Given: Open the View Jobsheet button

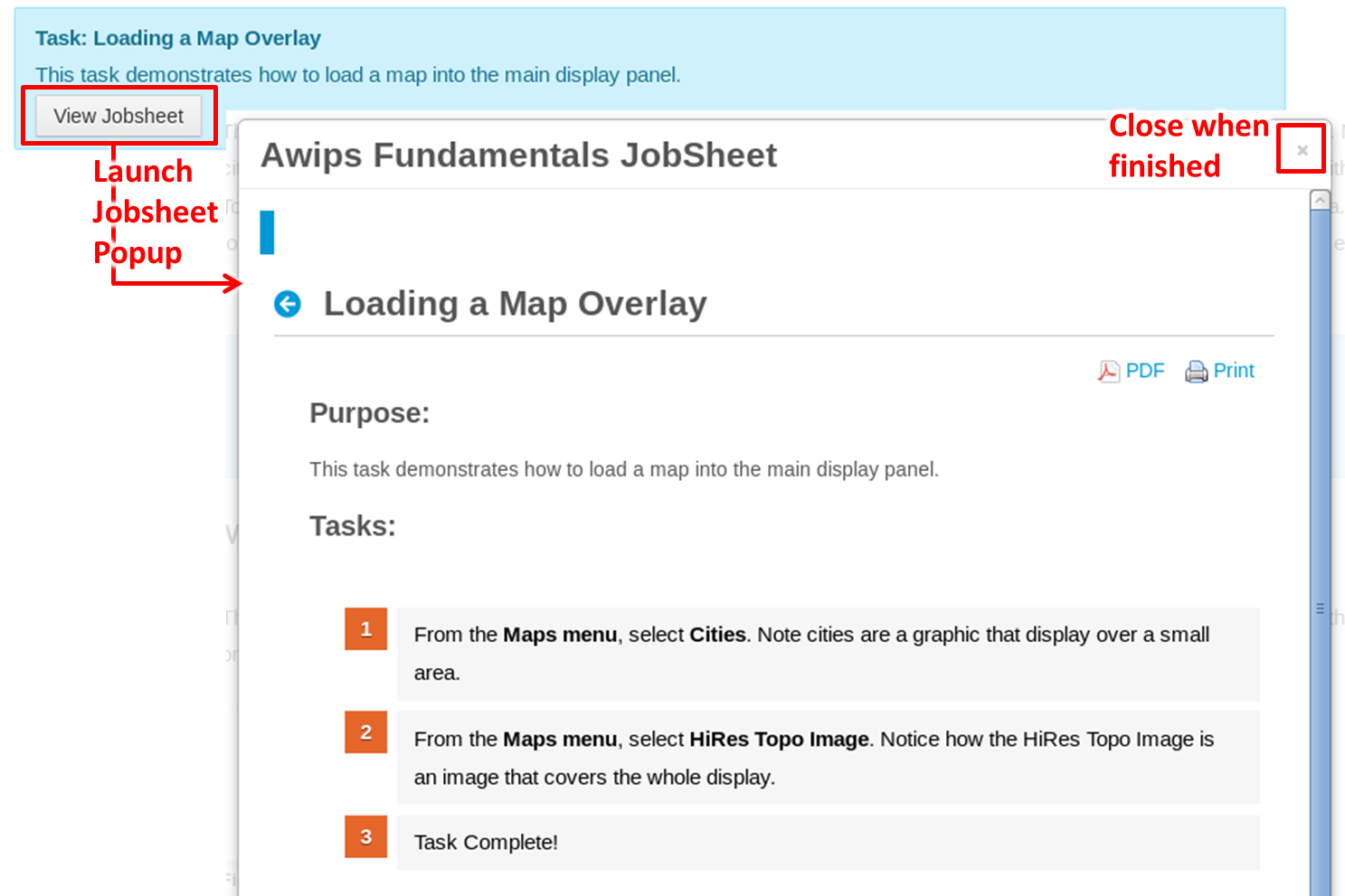Looking at the screenshot, I should point(118,116).
